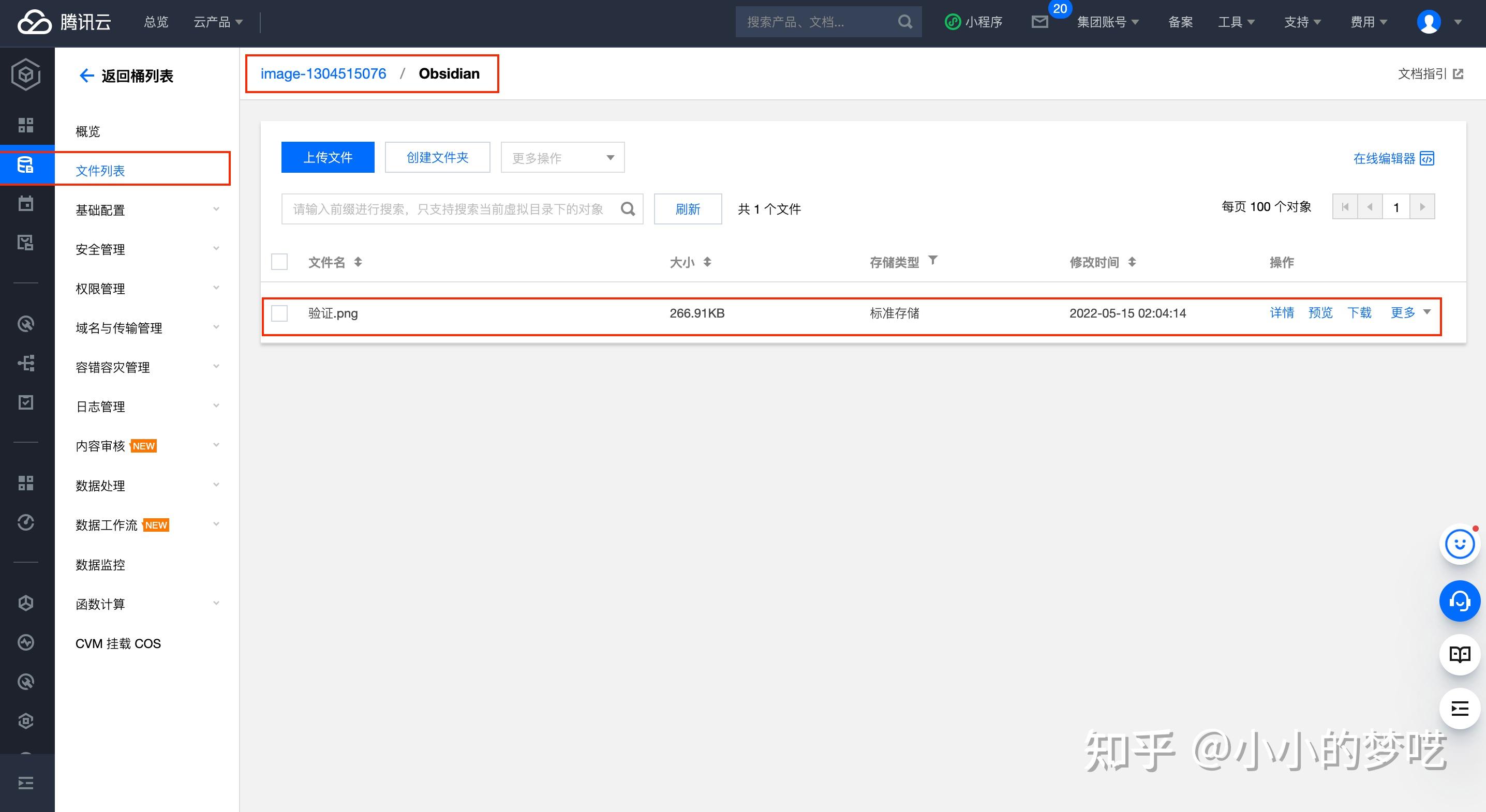The height and width of the screenshot is (812, 1486).
Task: Open customer service via the headset icon
Action: point(1460,601)
